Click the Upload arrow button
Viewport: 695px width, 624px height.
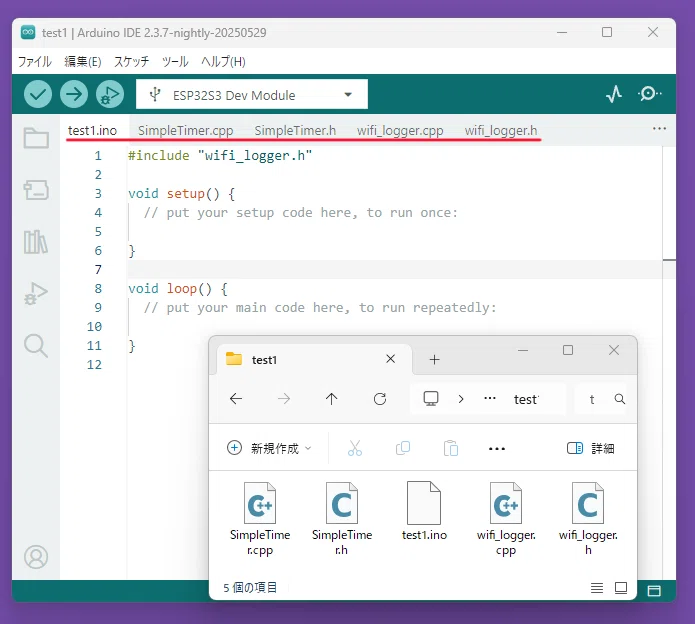click(x=74, y=94)
